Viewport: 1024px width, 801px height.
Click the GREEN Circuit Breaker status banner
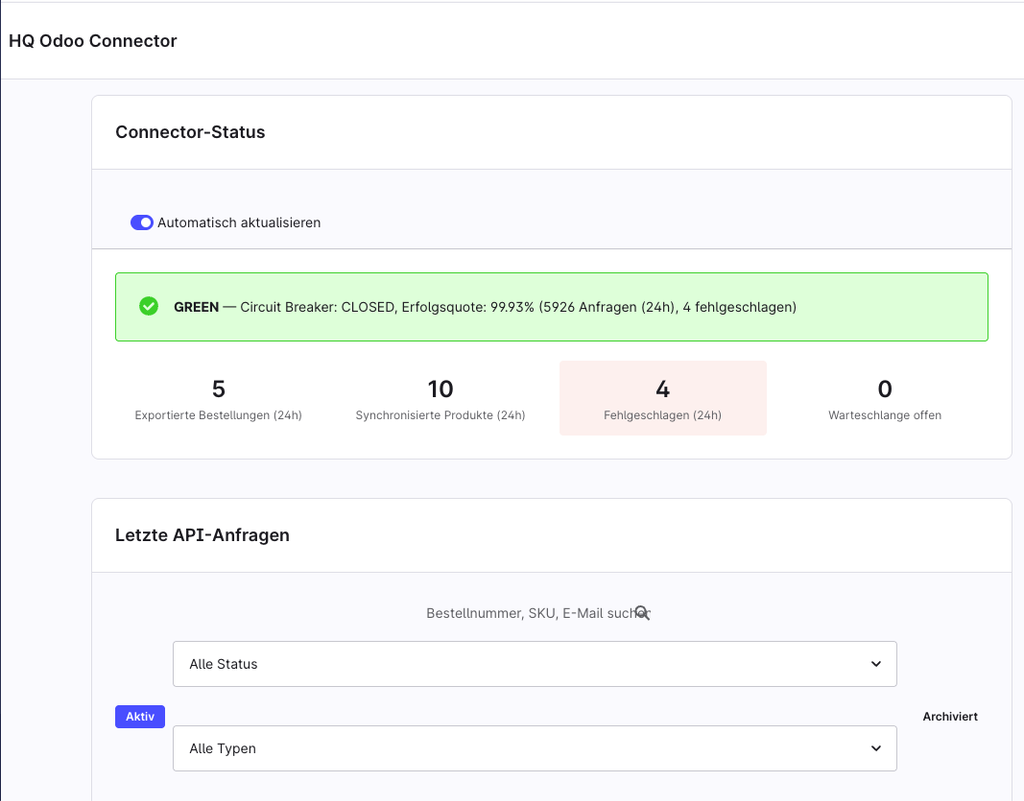(552, 307)
